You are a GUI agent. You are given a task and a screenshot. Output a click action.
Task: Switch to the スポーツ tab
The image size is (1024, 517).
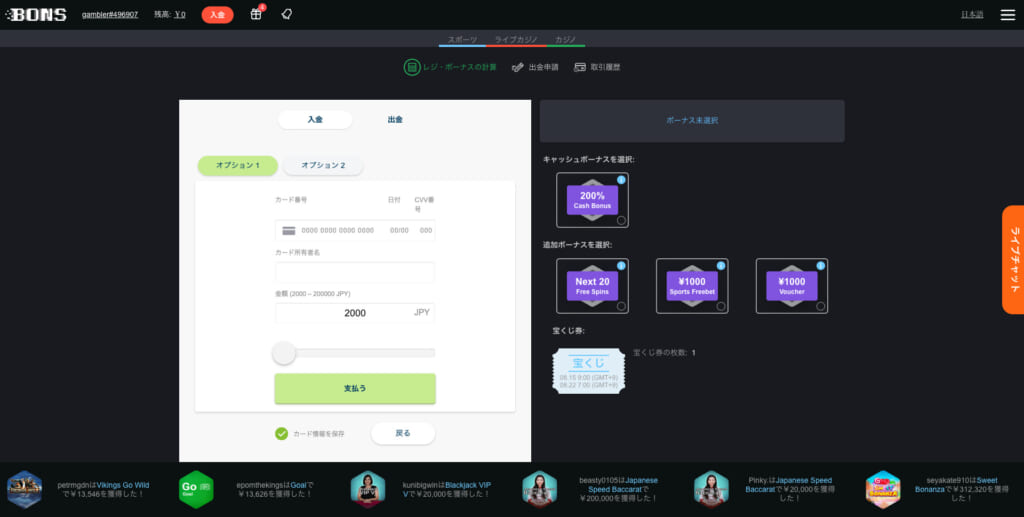(462, 40)
